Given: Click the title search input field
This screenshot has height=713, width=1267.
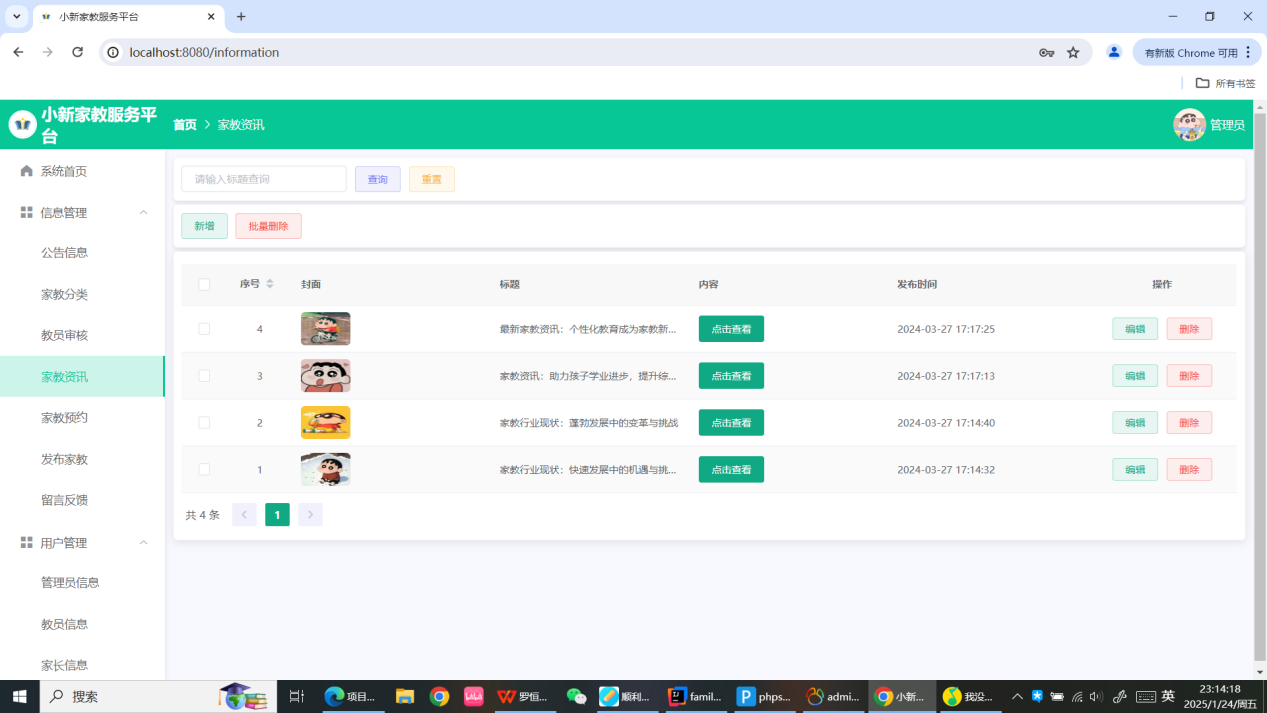Looking at the screenshot, I should (x=264, y=179).
